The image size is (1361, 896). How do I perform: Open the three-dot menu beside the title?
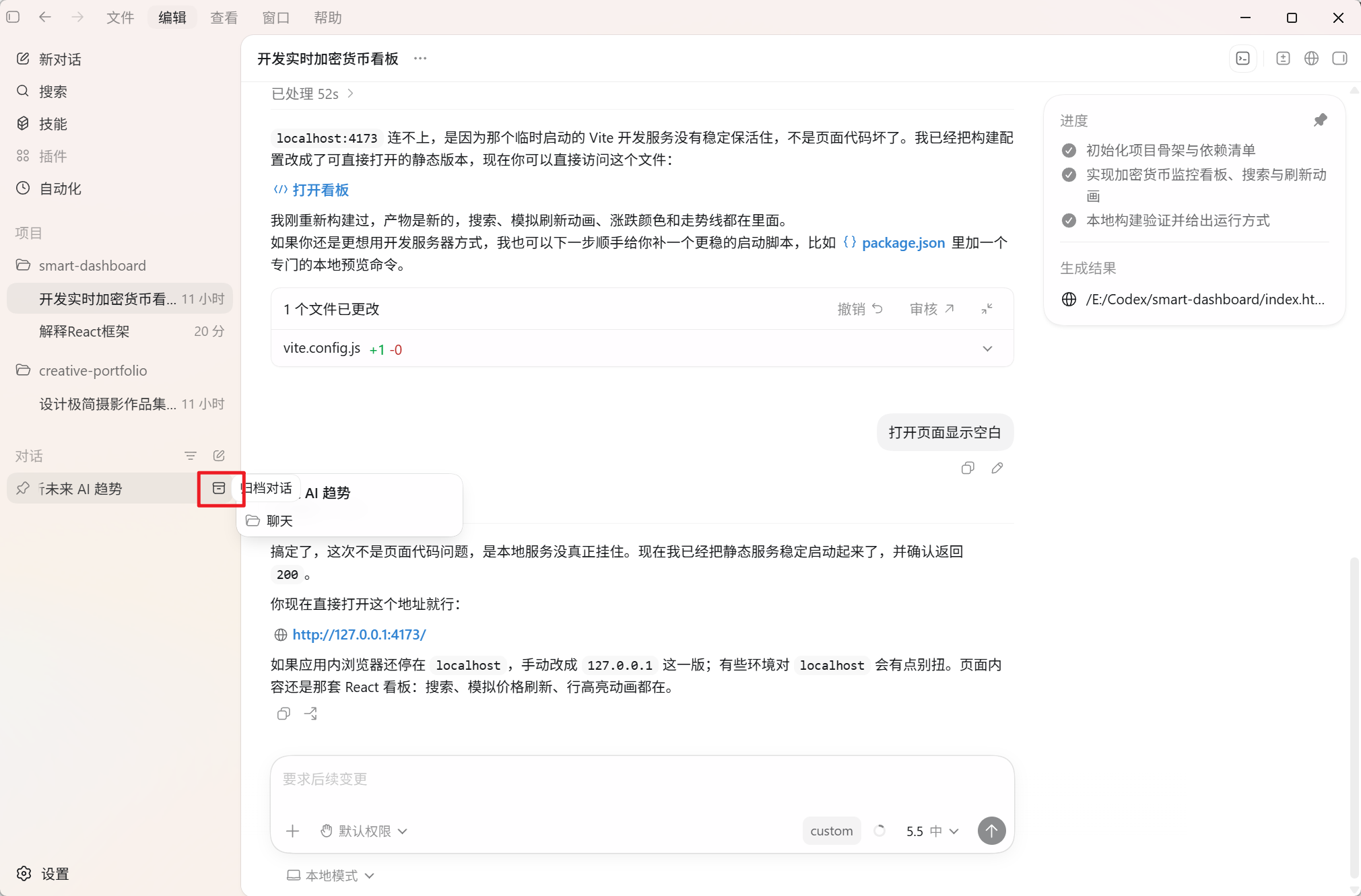coord(420,59)
